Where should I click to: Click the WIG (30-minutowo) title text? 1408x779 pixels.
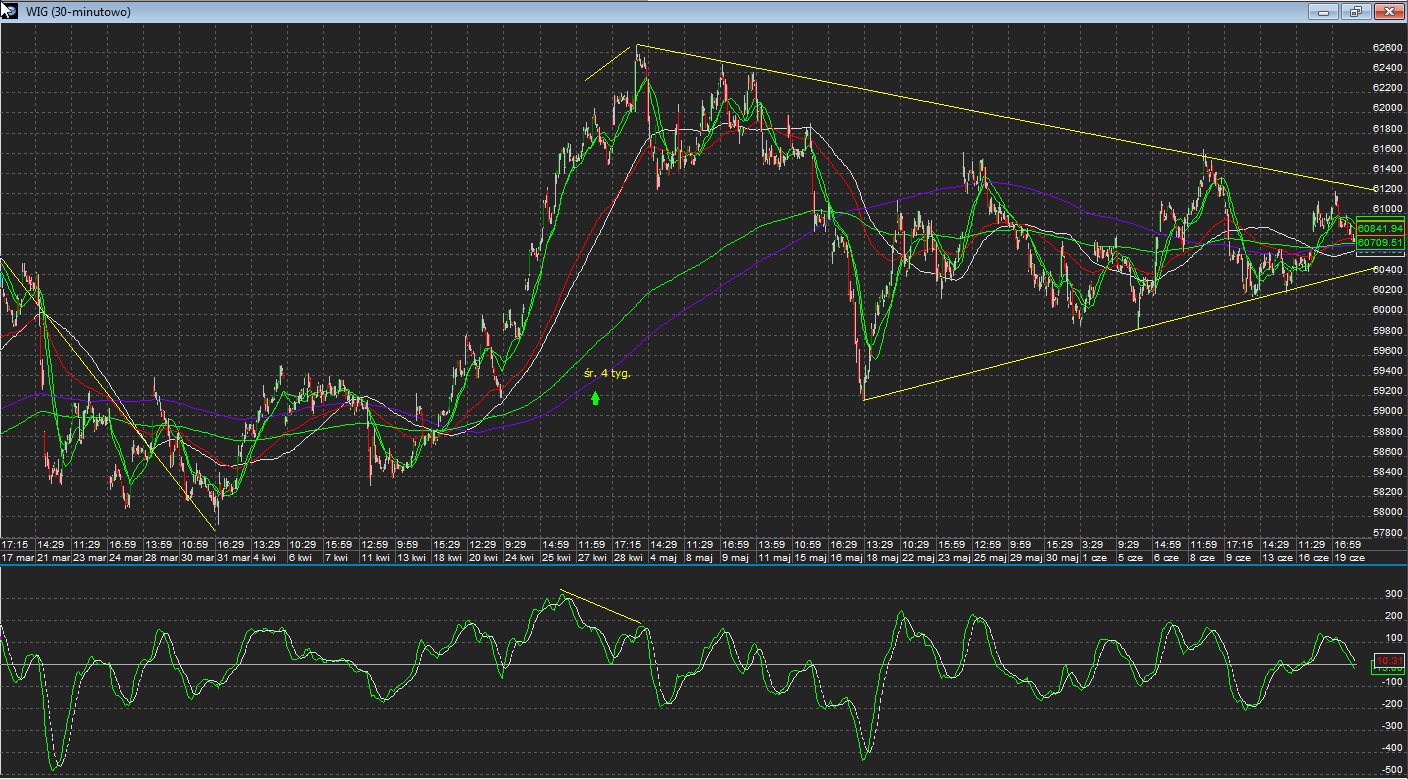[x=77, y=12]
